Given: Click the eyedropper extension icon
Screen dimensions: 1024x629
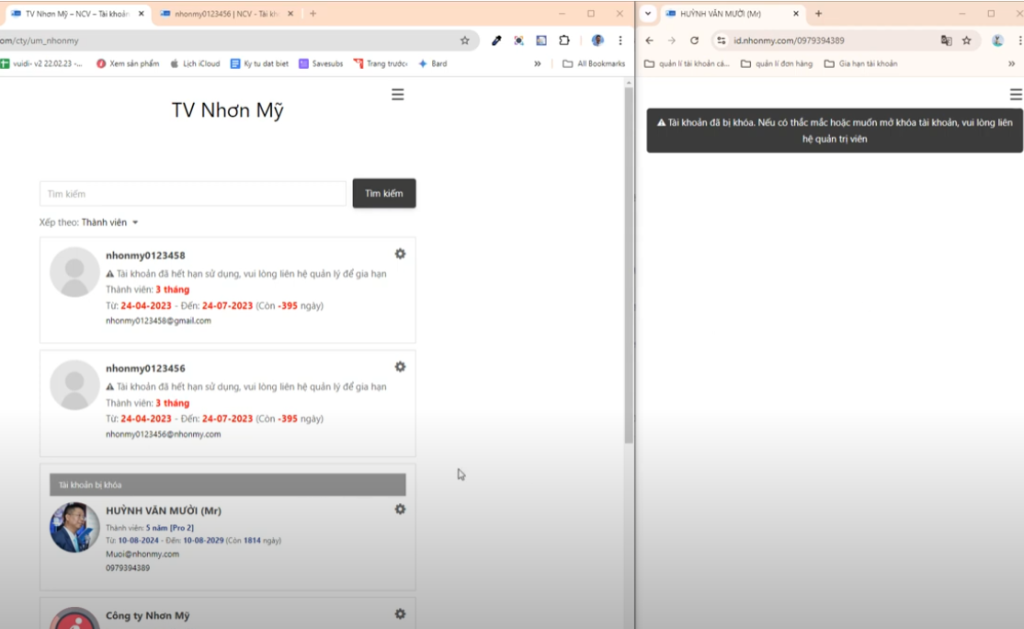Looking at the screenshot, I should click(496, 40).
